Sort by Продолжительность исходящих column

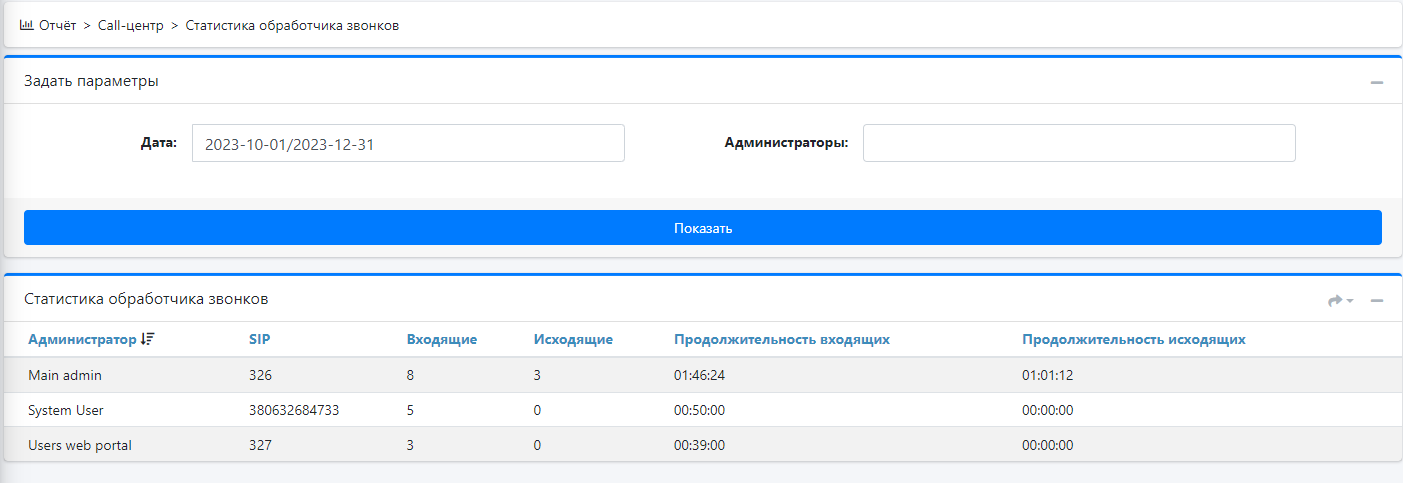coord(1133,339)
